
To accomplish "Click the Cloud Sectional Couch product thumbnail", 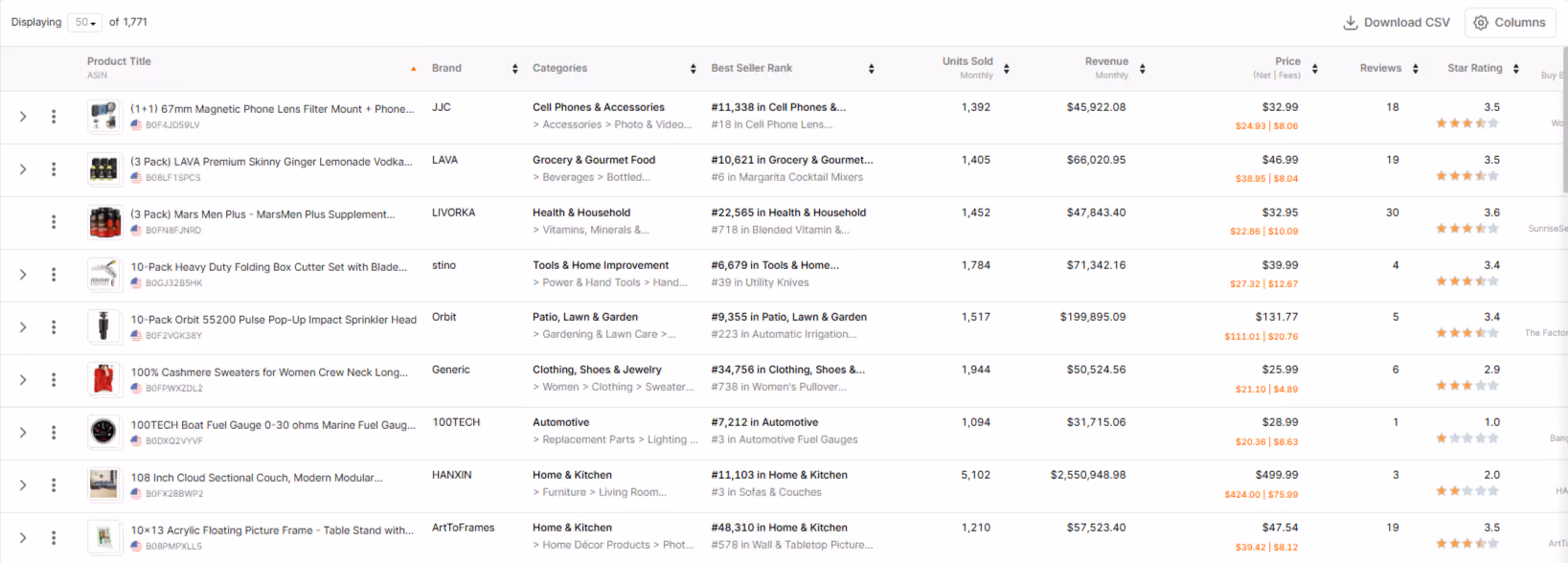I will click(x=103, y=485).
